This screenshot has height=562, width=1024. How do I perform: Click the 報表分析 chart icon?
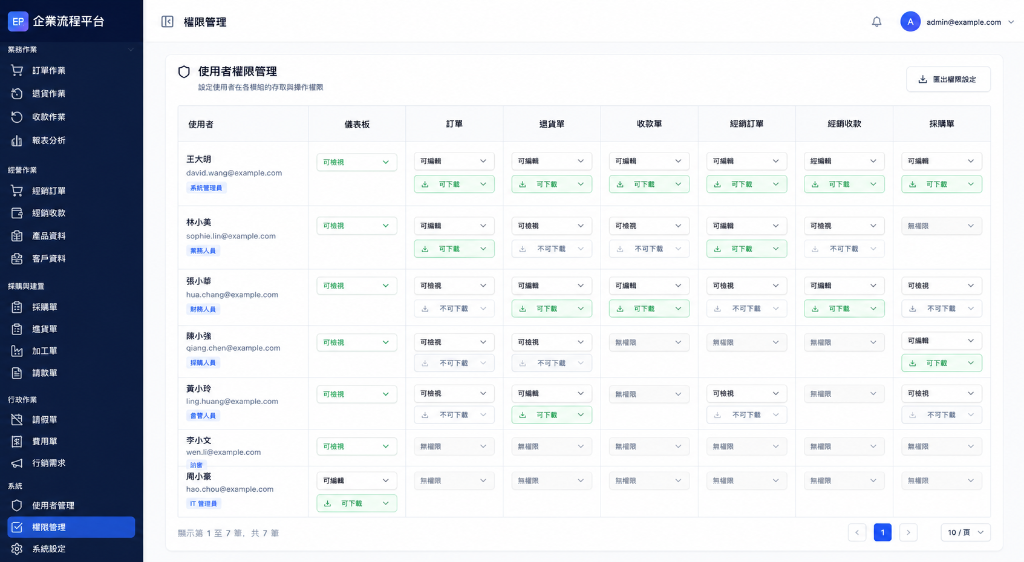17,140
